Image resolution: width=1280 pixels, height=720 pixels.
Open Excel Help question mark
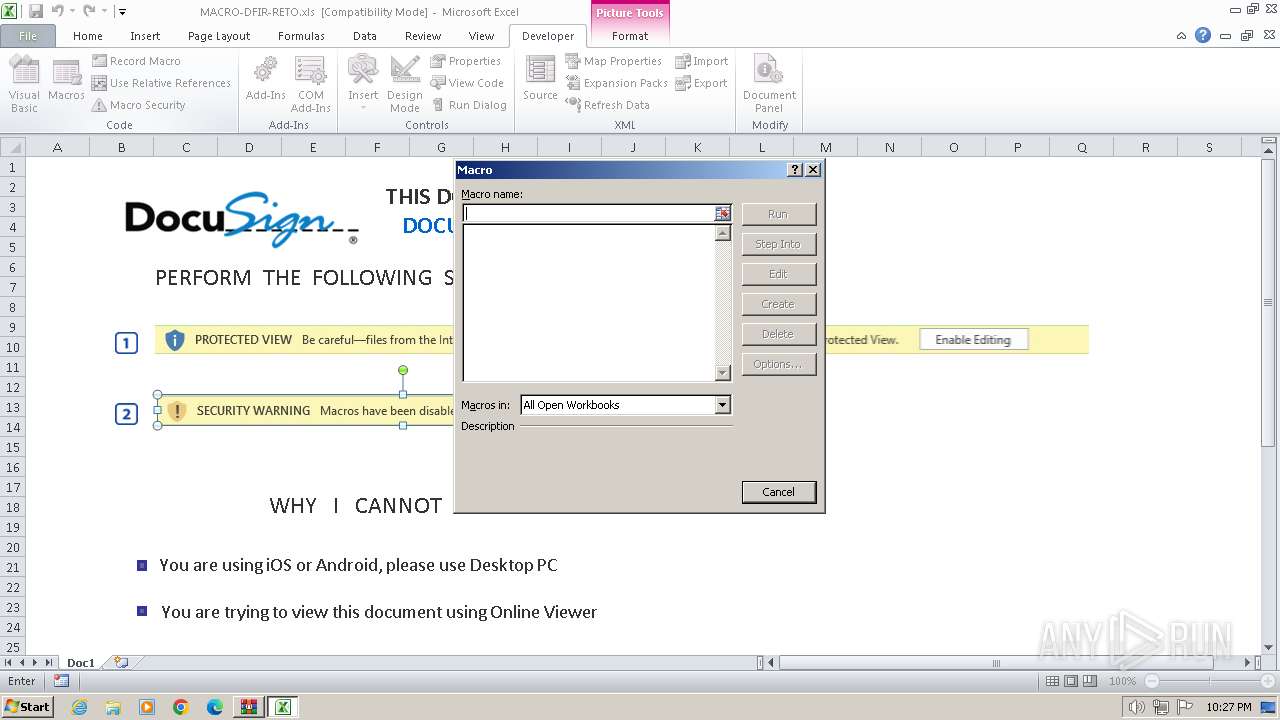coord(1203,35)
